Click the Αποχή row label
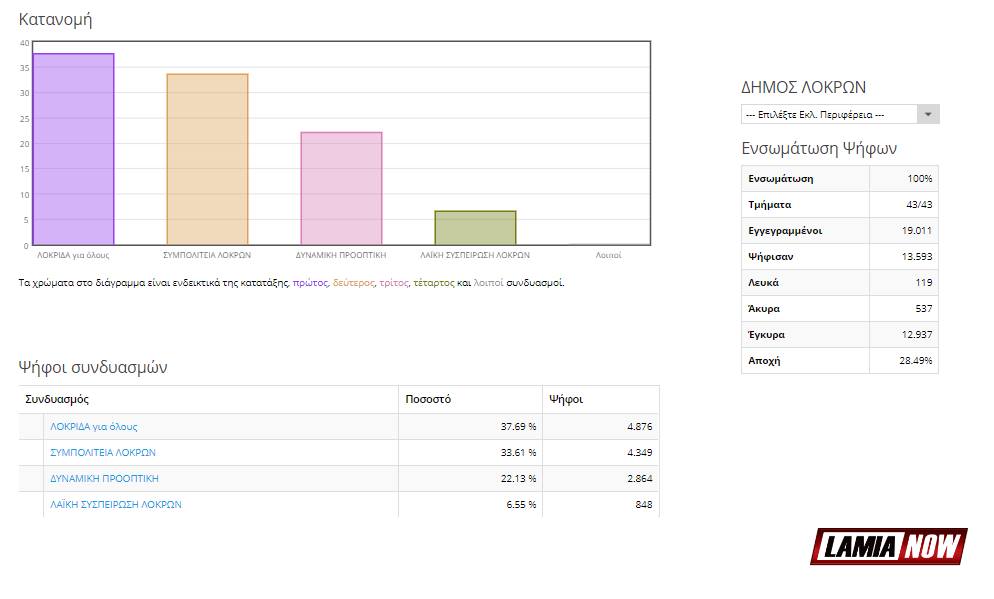Image resolution: width=994 pixels, height=599 pixels. click(x=764, y=361)
